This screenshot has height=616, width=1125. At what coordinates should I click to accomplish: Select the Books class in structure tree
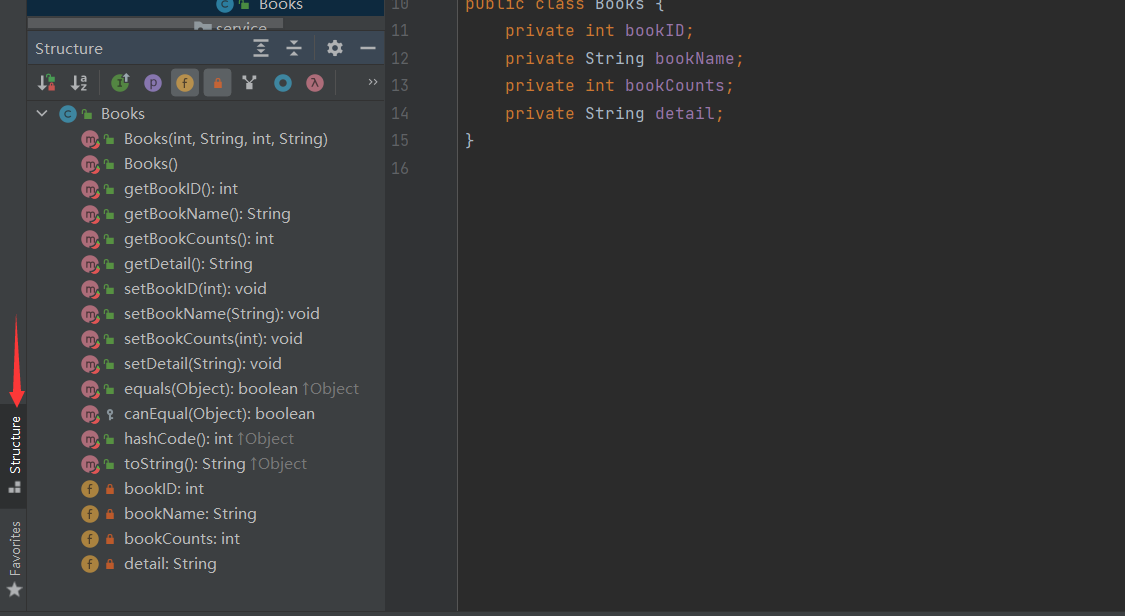click(x=123, y=114)
